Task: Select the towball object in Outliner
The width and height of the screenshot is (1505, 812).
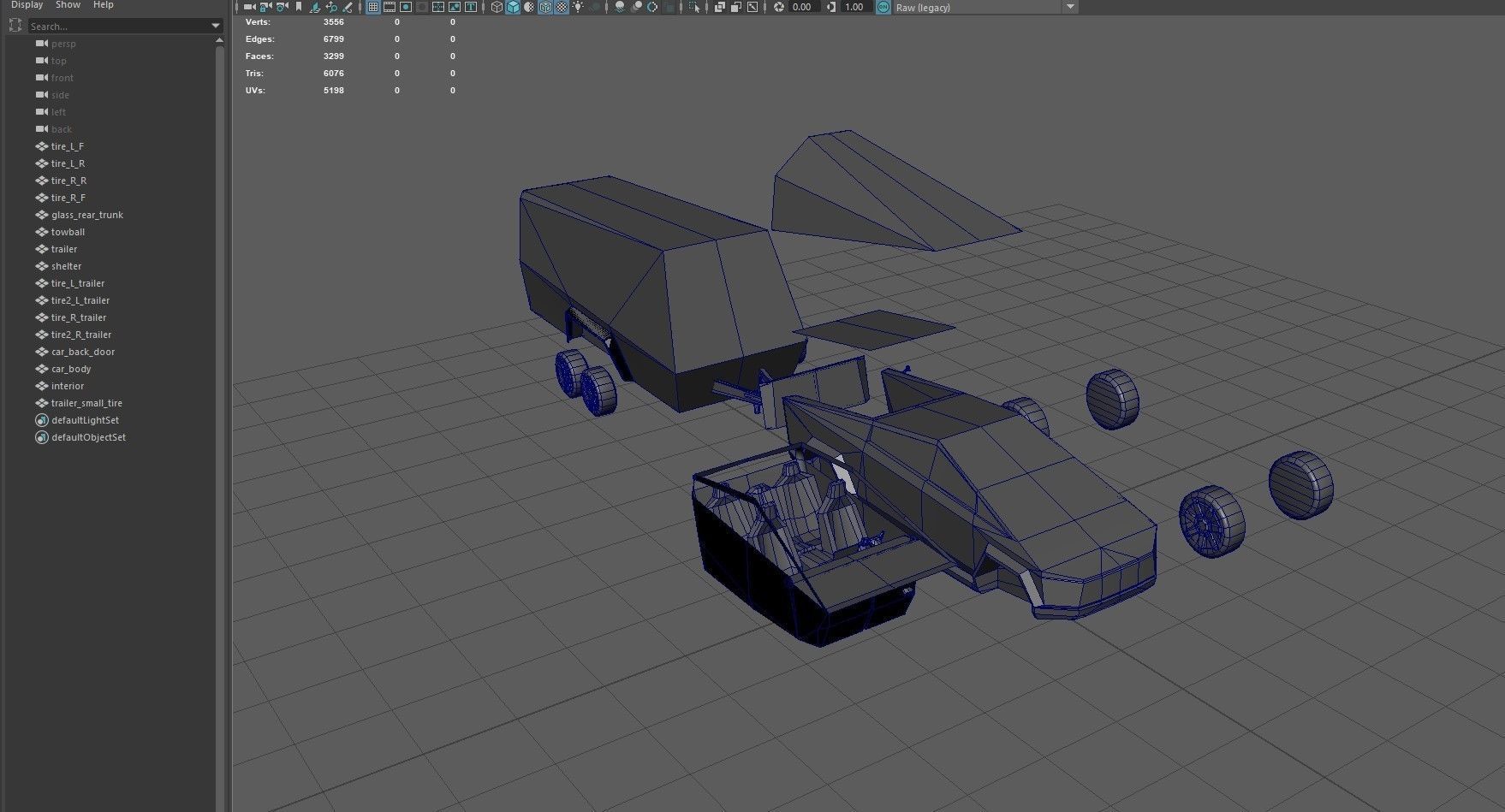Action: coord(68,232)
